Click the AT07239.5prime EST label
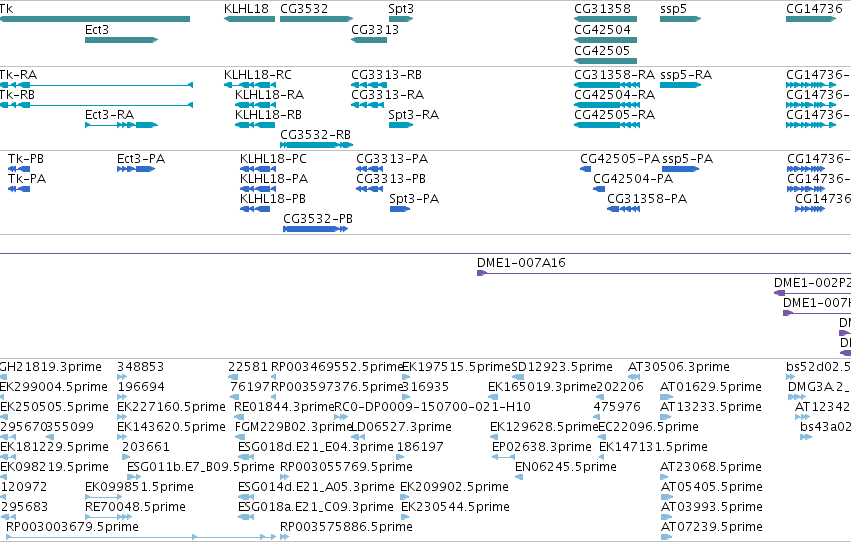The image size is (851, 542). pyautogui.click(x=711, y=528)
